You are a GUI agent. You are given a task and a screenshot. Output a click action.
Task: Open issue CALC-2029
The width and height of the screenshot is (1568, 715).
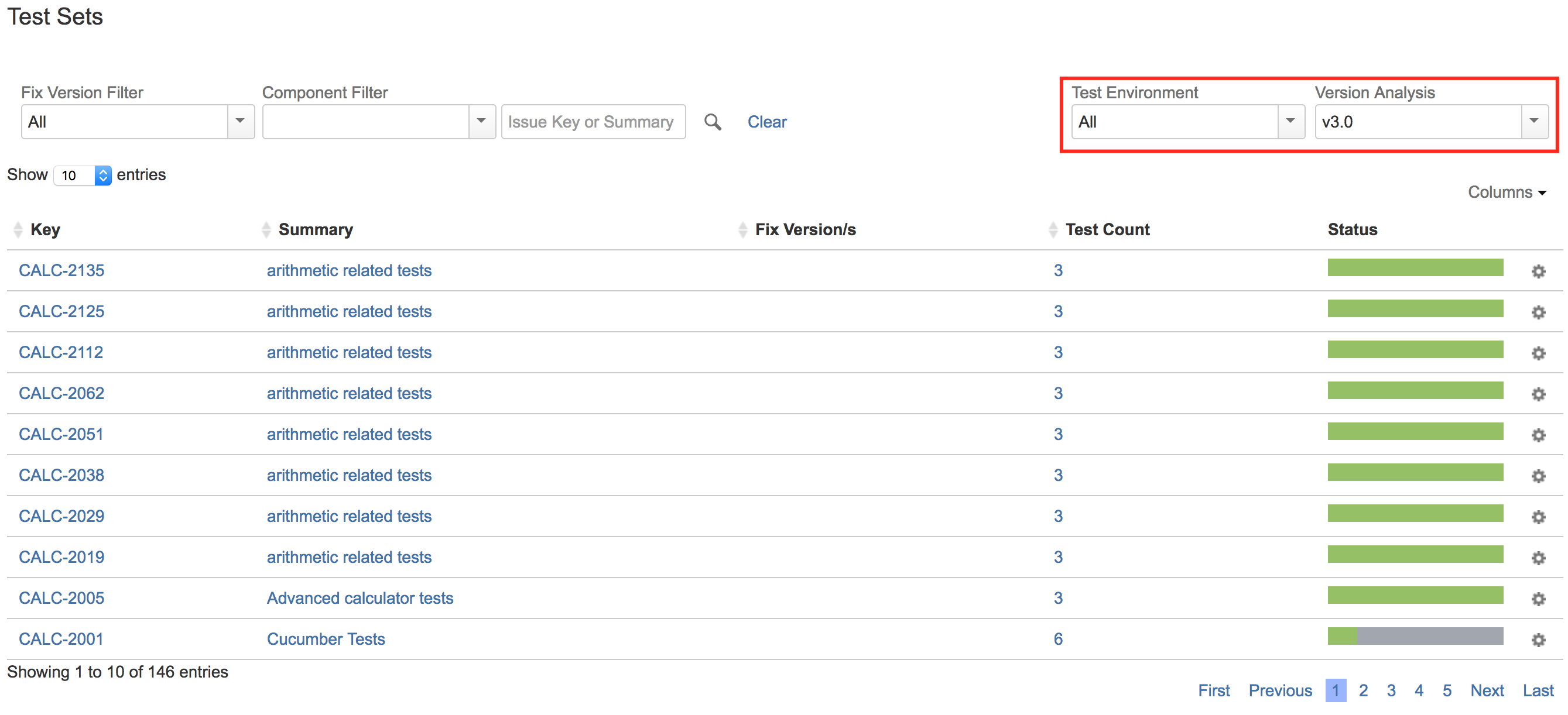click(61, 516)
